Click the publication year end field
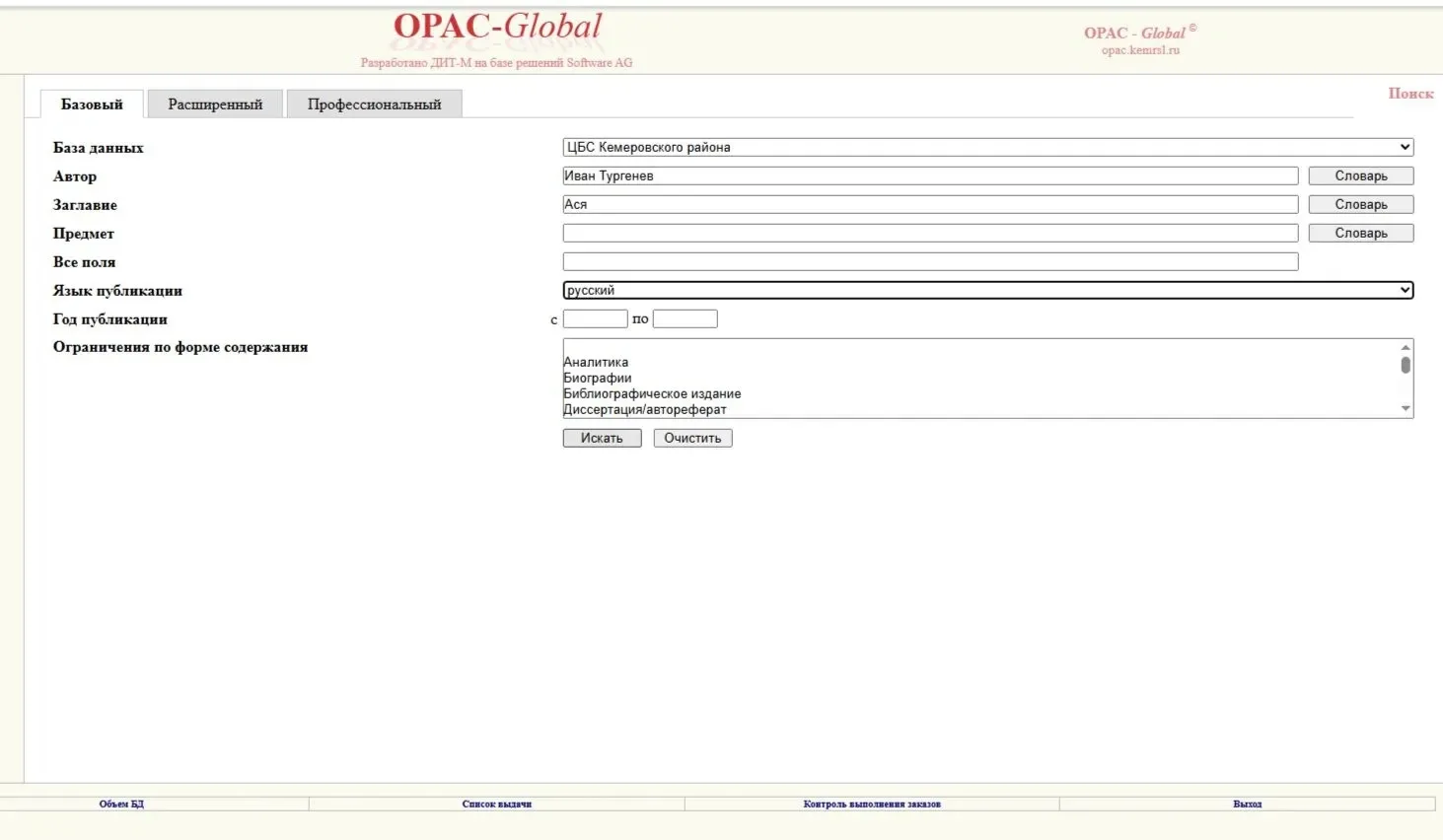This screenshot has width=1443, height=840. point(685,318)
